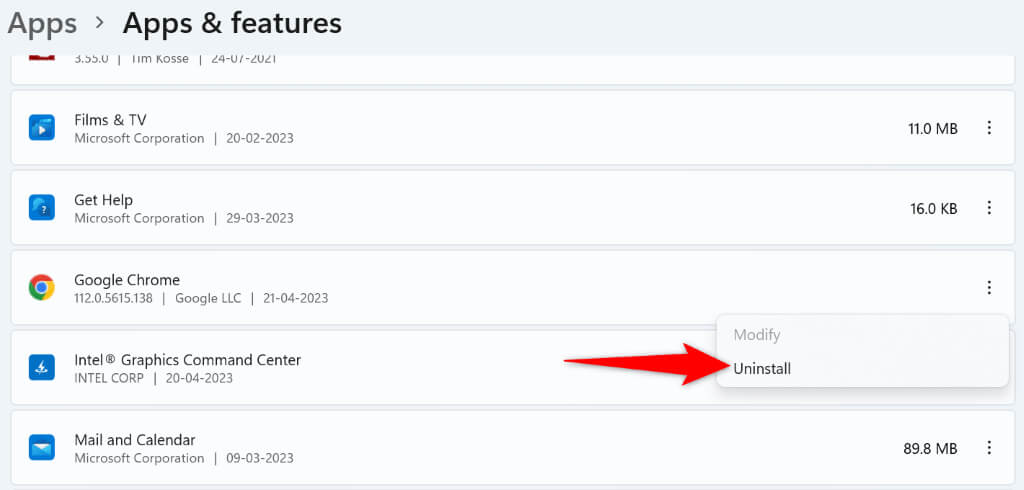
Task: Expand options for Mail and Calendar
Action: [989, 448]
